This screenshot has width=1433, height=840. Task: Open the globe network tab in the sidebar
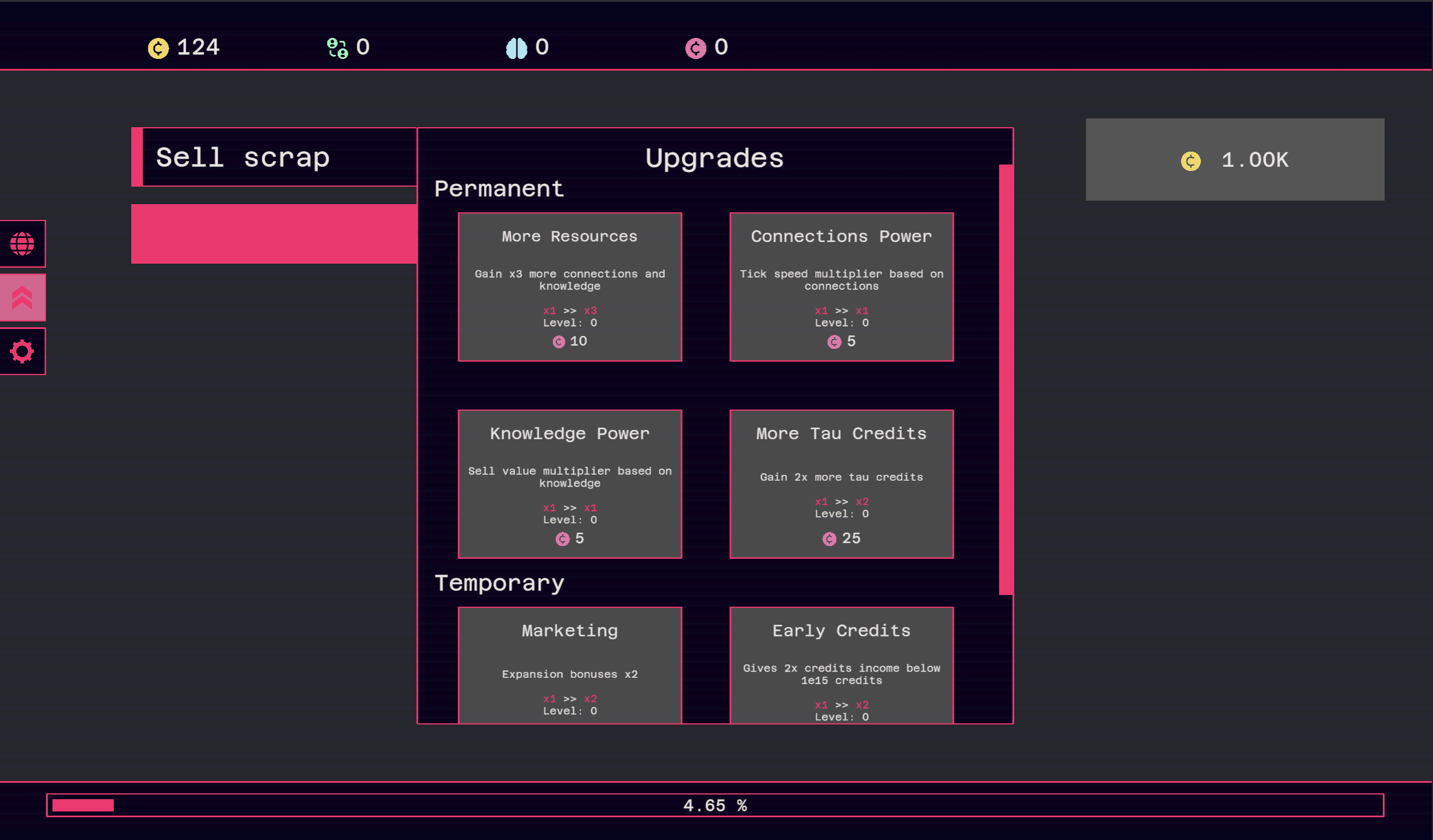coord(22,244)
